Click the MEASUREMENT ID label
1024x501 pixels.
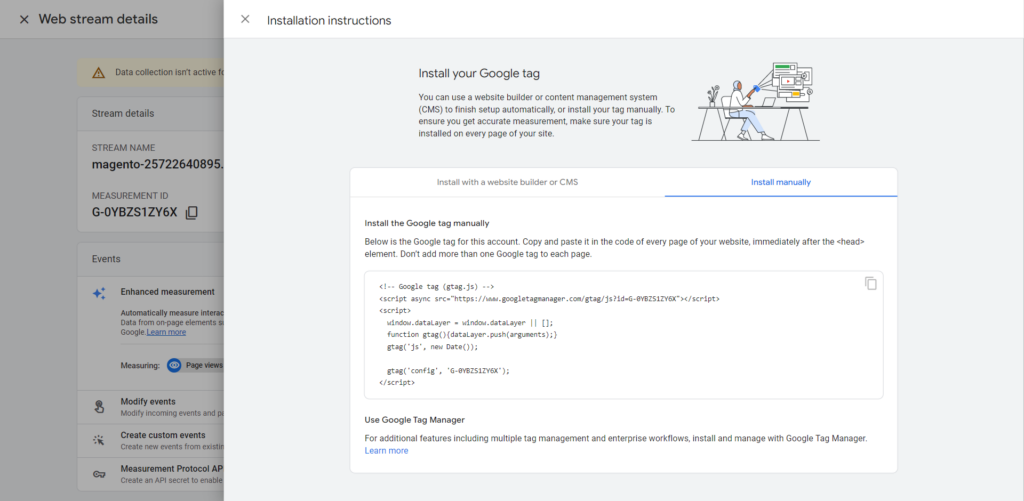[131, 196]
